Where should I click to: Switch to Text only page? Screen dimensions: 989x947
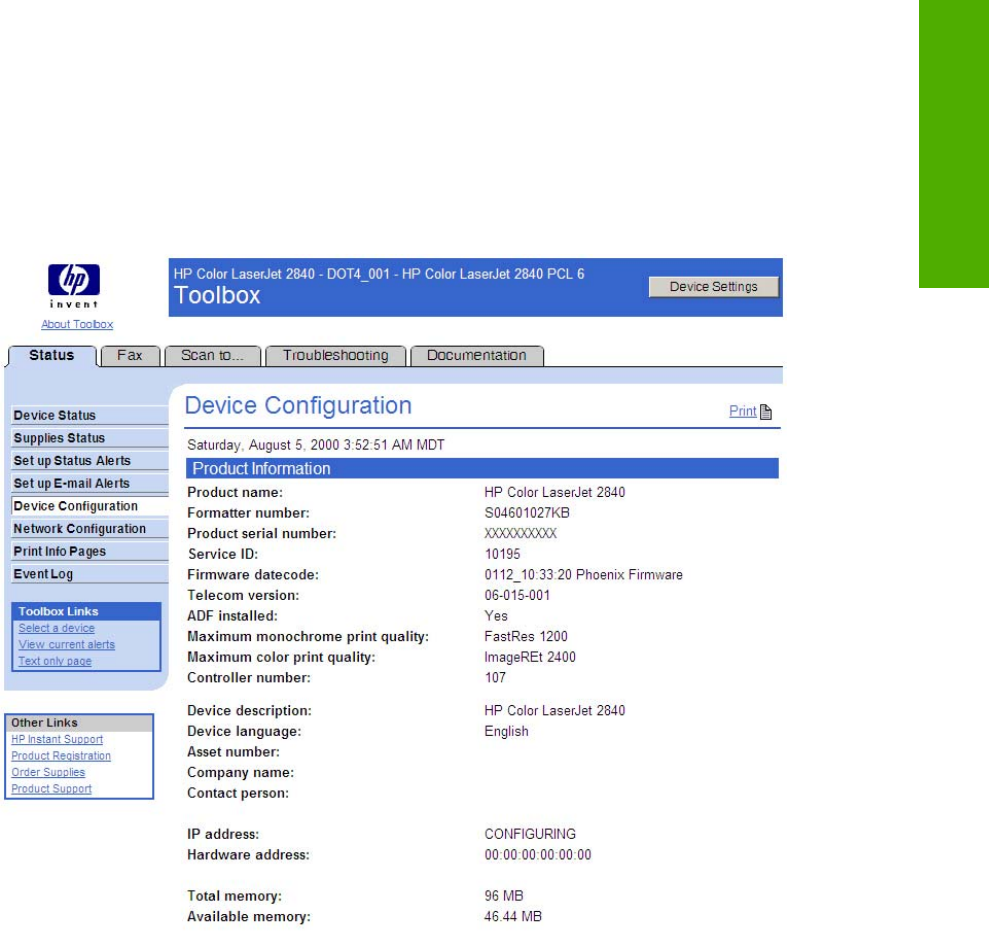pos(55,661)
